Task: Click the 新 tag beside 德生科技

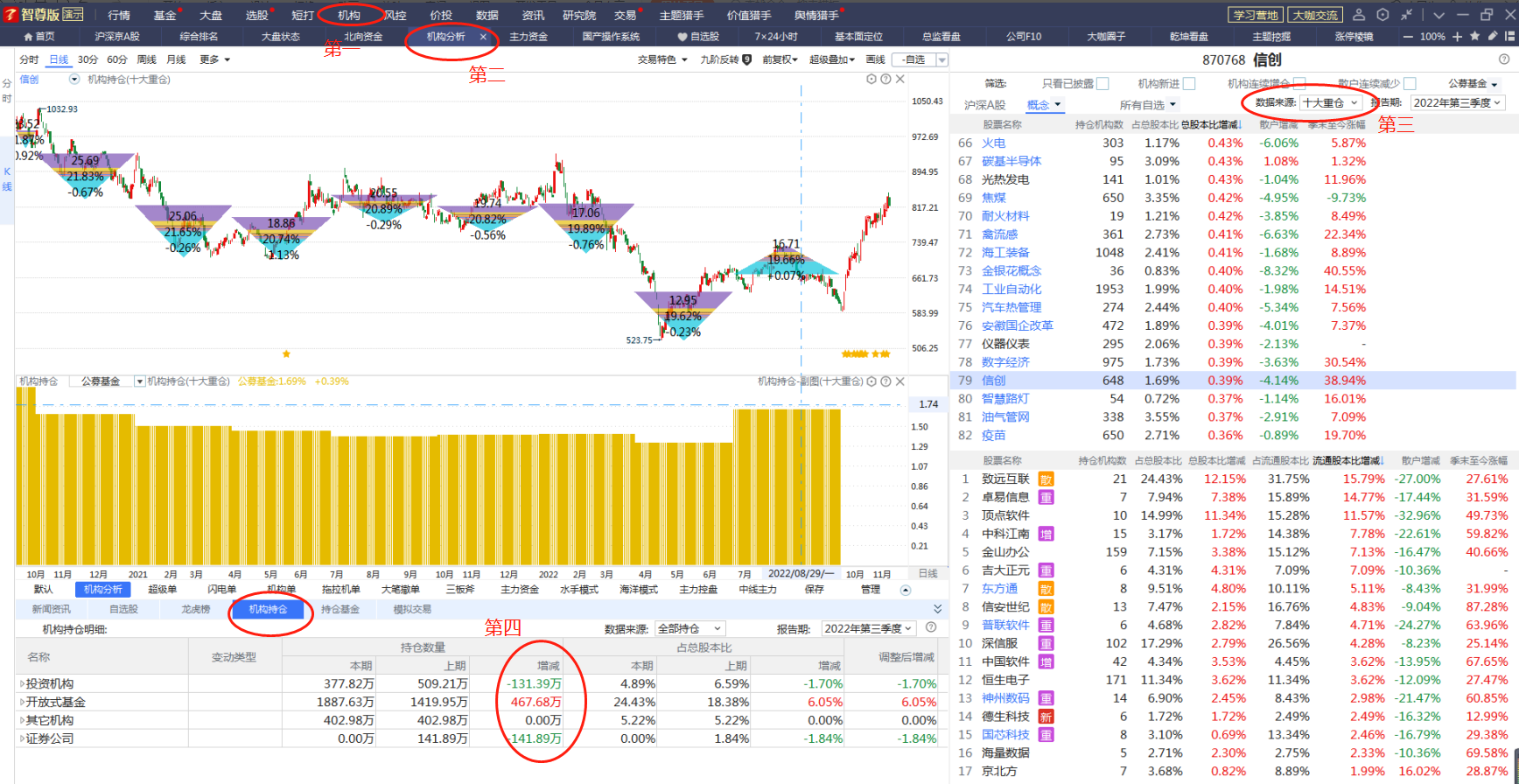Action: point(1046,717)
